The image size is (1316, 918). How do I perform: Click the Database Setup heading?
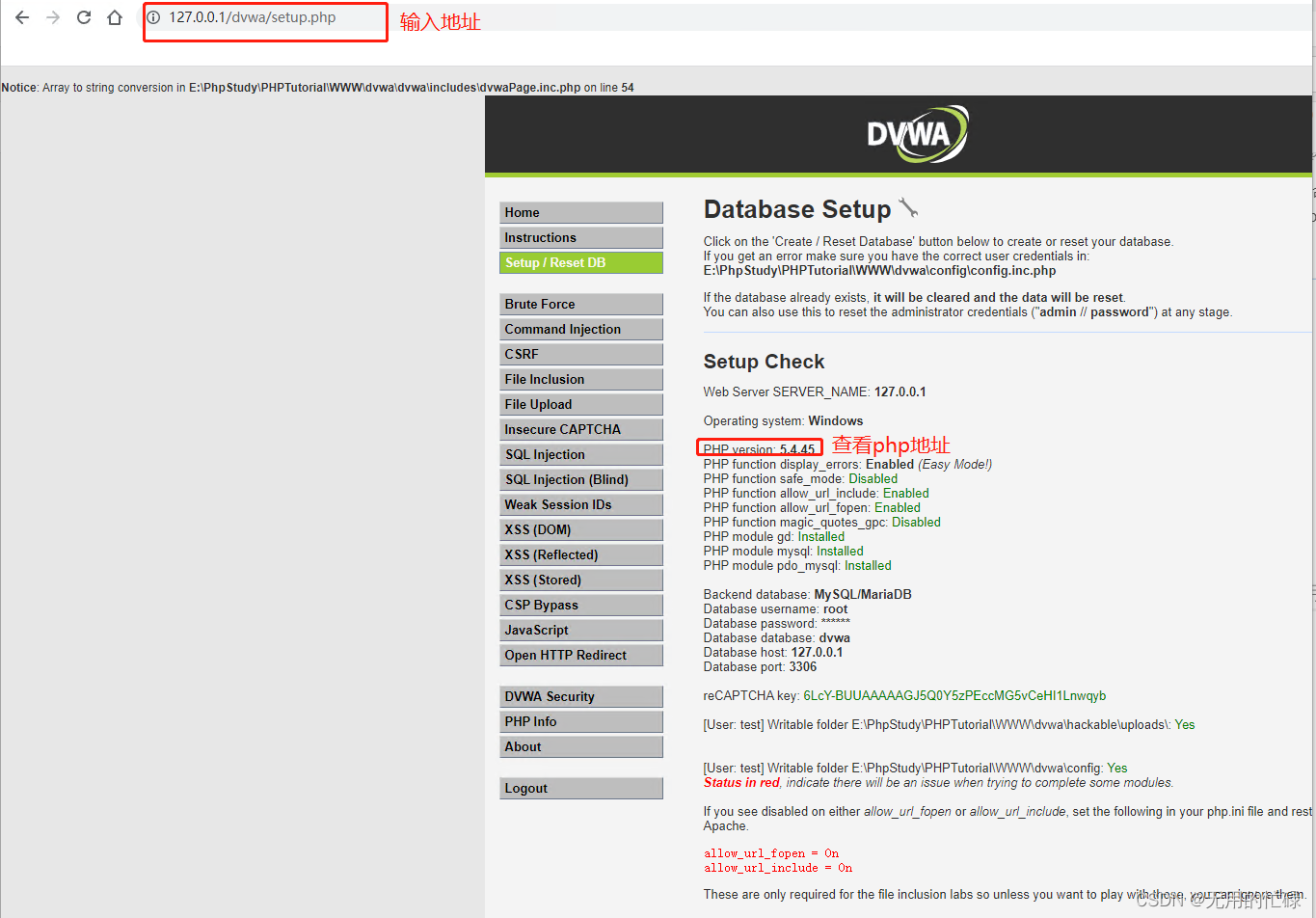coord(797,209)
